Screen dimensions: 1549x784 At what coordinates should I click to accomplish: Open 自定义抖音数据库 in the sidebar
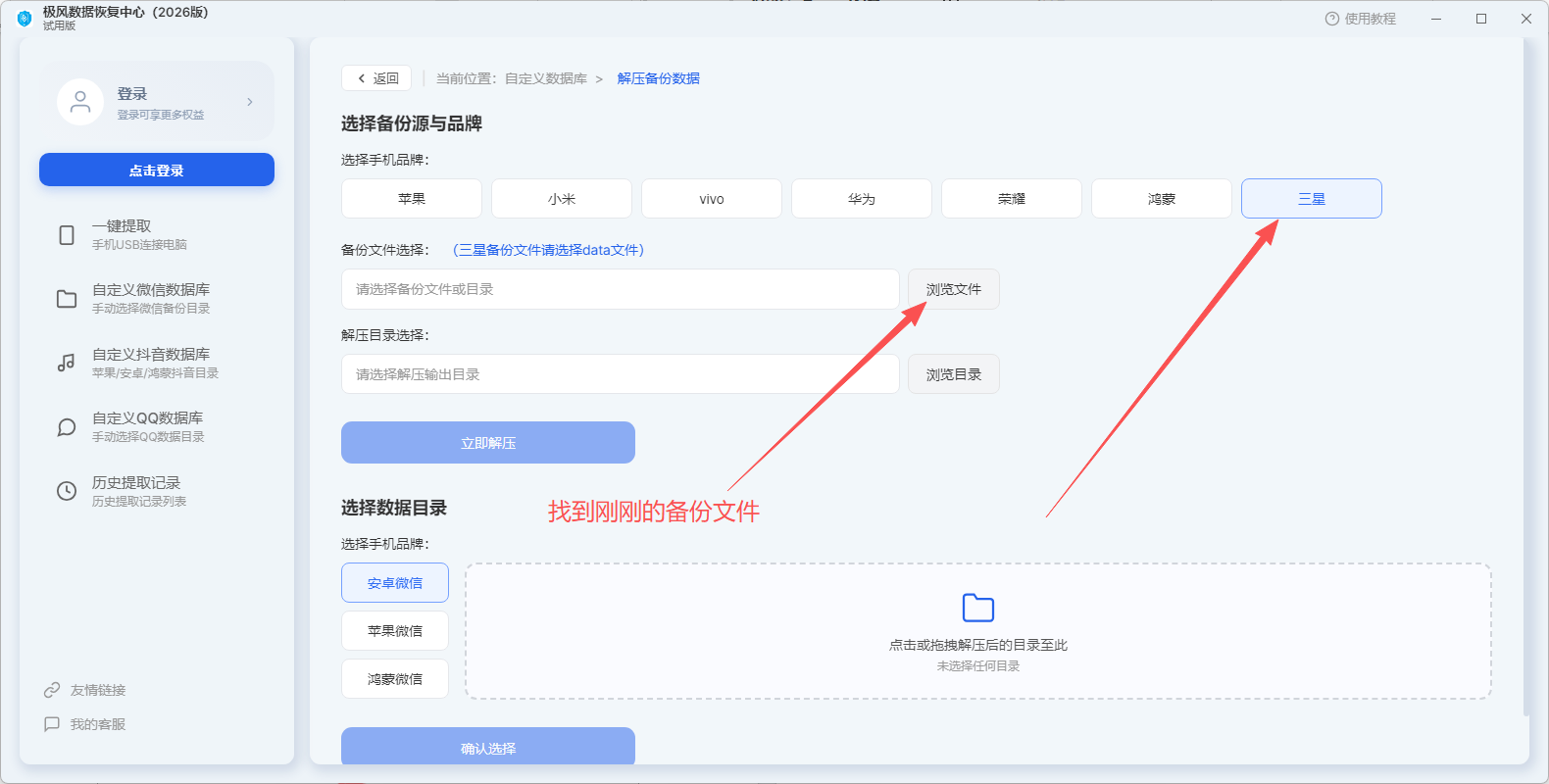pyautogui.click(x=157, y=363)
